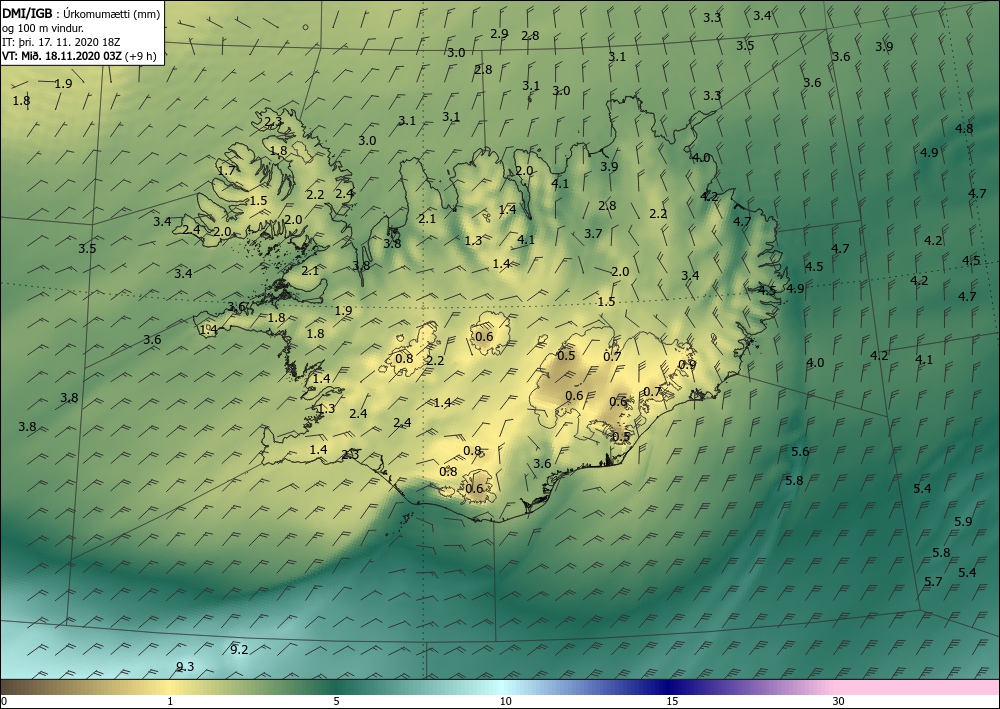Click the 9.2 precipitable water value
The height and width of the screenshot is (709, 1000).
239,650
